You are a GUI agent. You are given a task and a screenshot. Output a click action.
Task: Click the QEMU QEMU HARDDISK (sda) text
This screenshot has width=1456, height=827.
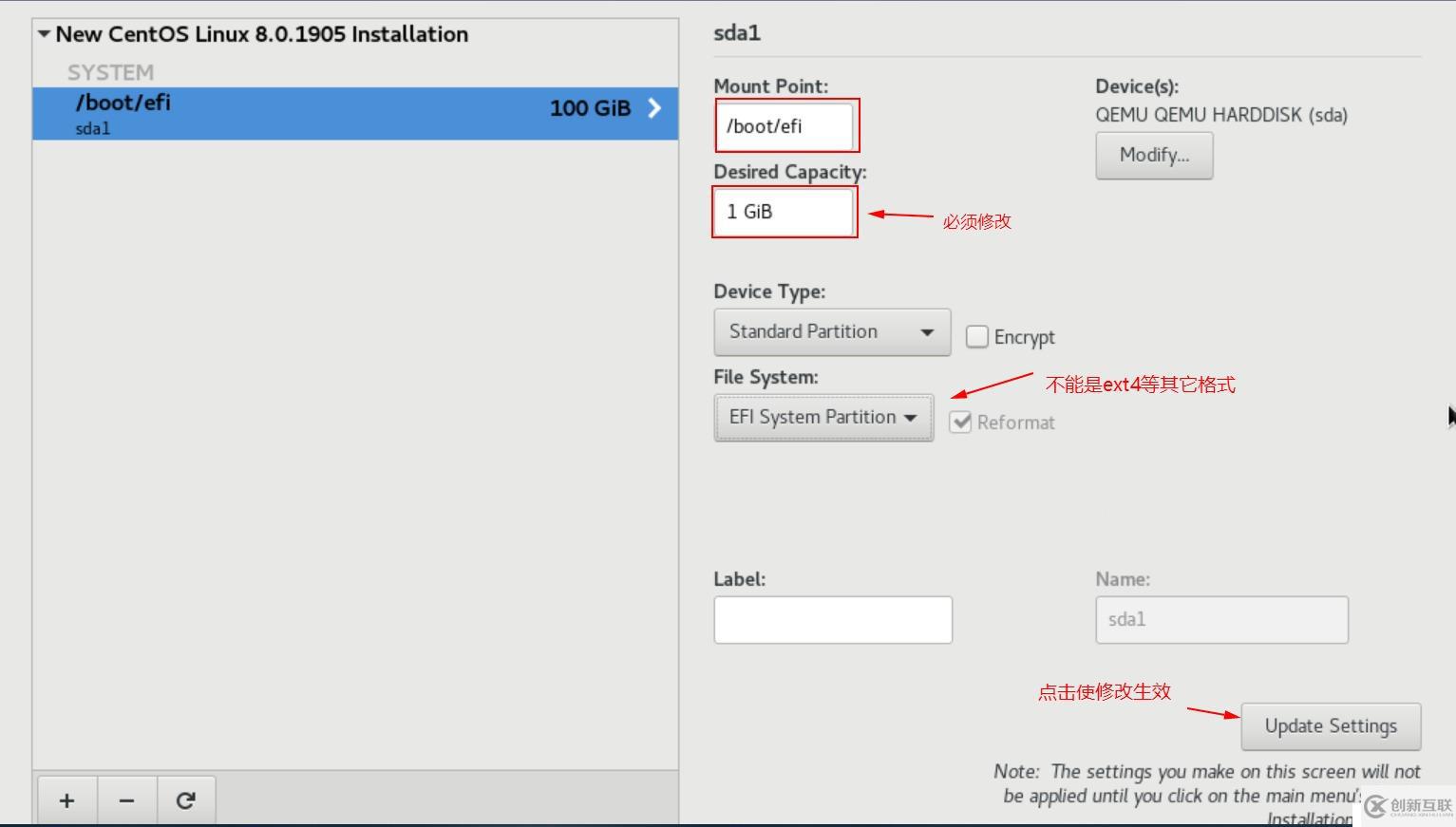[x=1221, y=115]
